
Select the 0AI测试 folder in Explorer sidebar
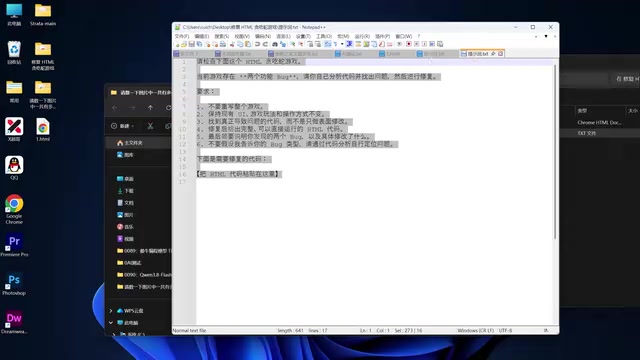[x=129, y=263]
